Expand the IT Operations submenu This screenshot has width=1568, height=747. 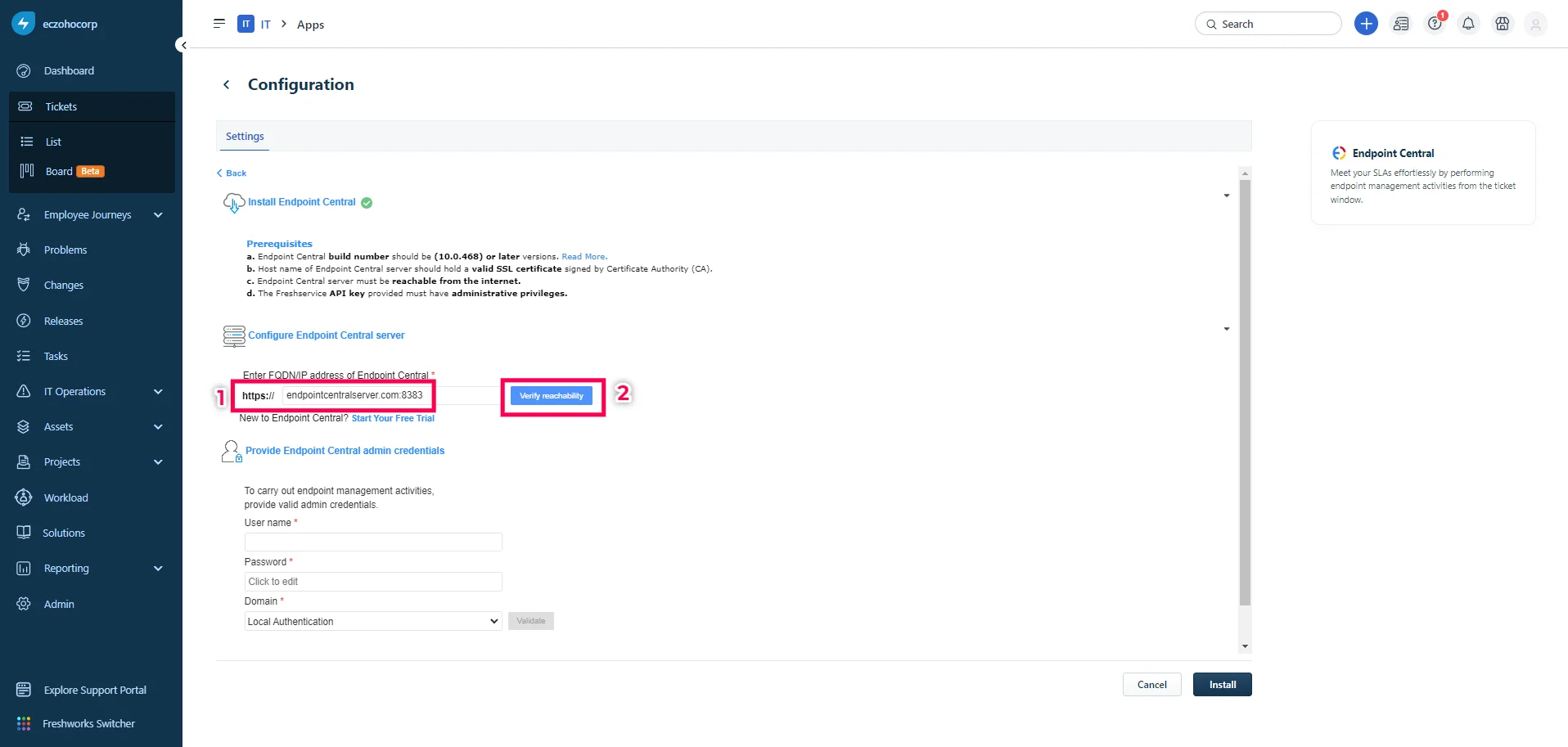pos(158,391)
